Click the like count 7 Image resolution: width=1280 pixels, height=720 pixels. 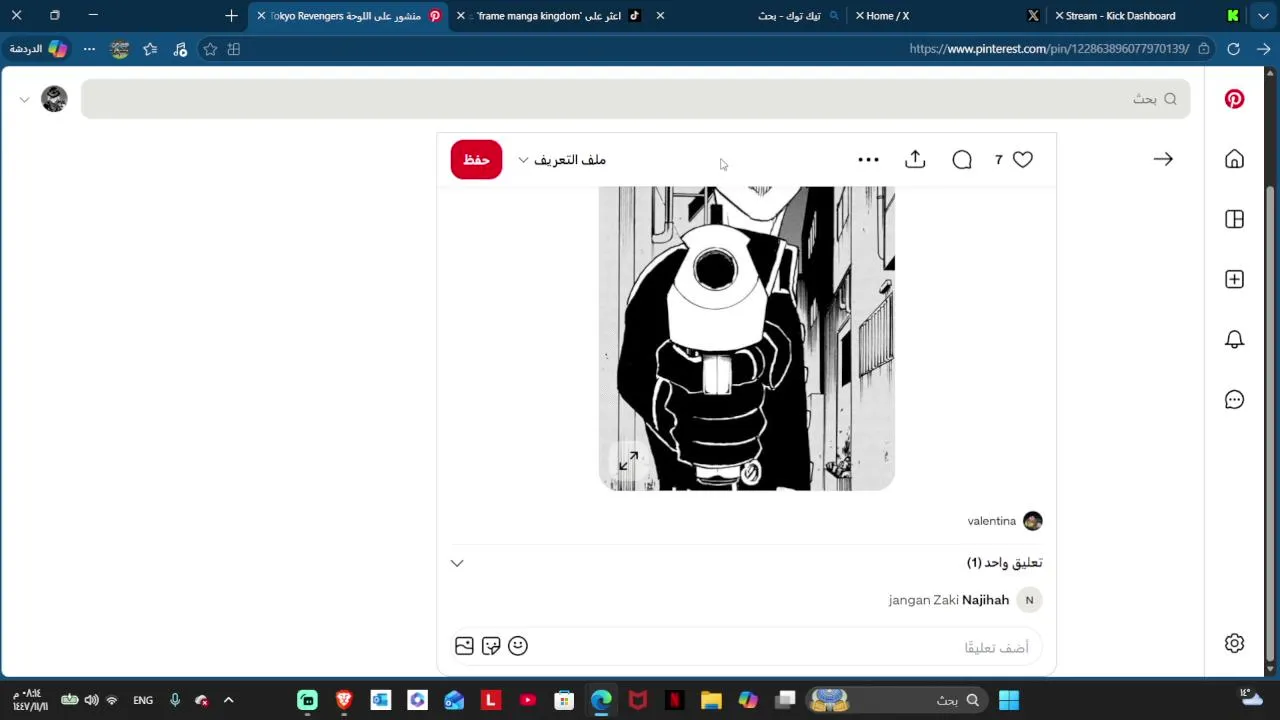[998, 160]
